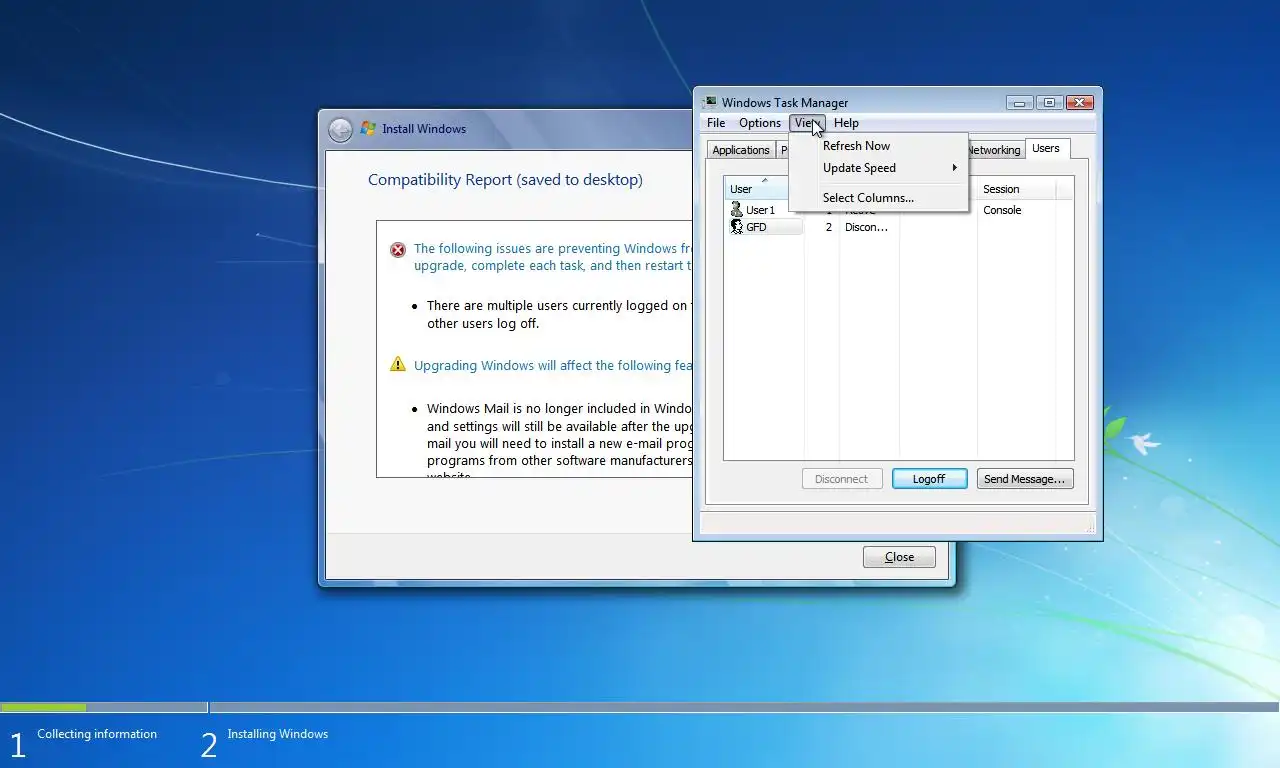Viewport: 1280px width, 768px height.
Task: Click the Discon... status cell
Action: [866, 227]
